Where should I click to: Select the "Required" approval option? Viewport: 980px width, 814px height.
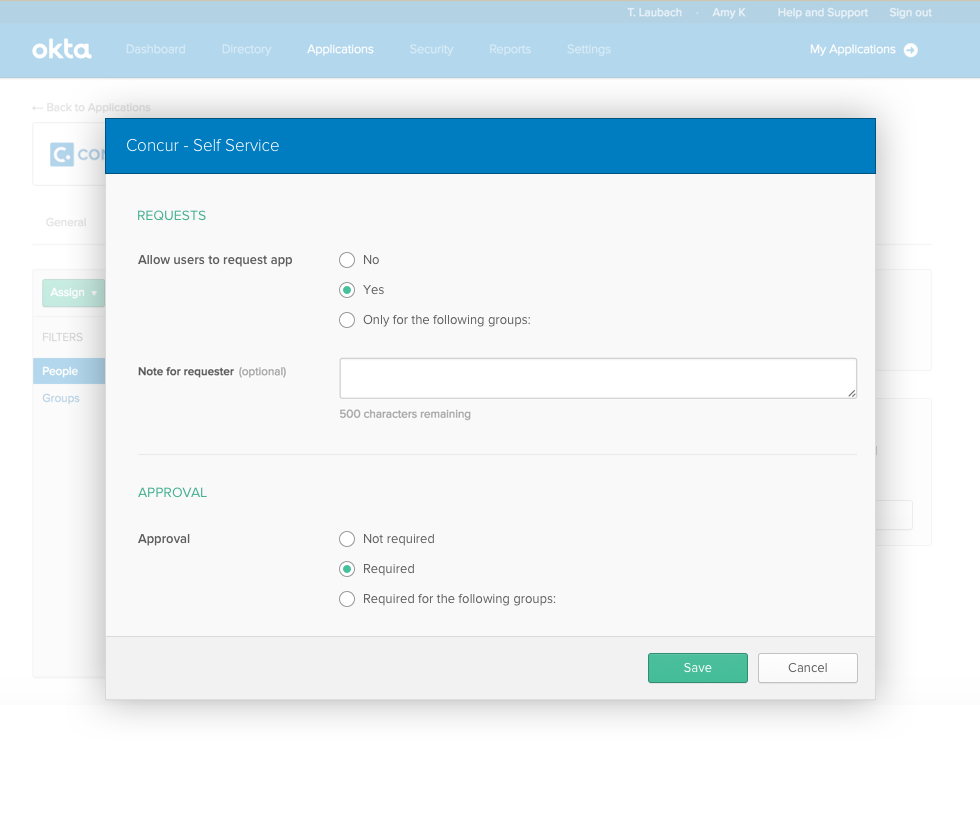click(x=347, y=568)
